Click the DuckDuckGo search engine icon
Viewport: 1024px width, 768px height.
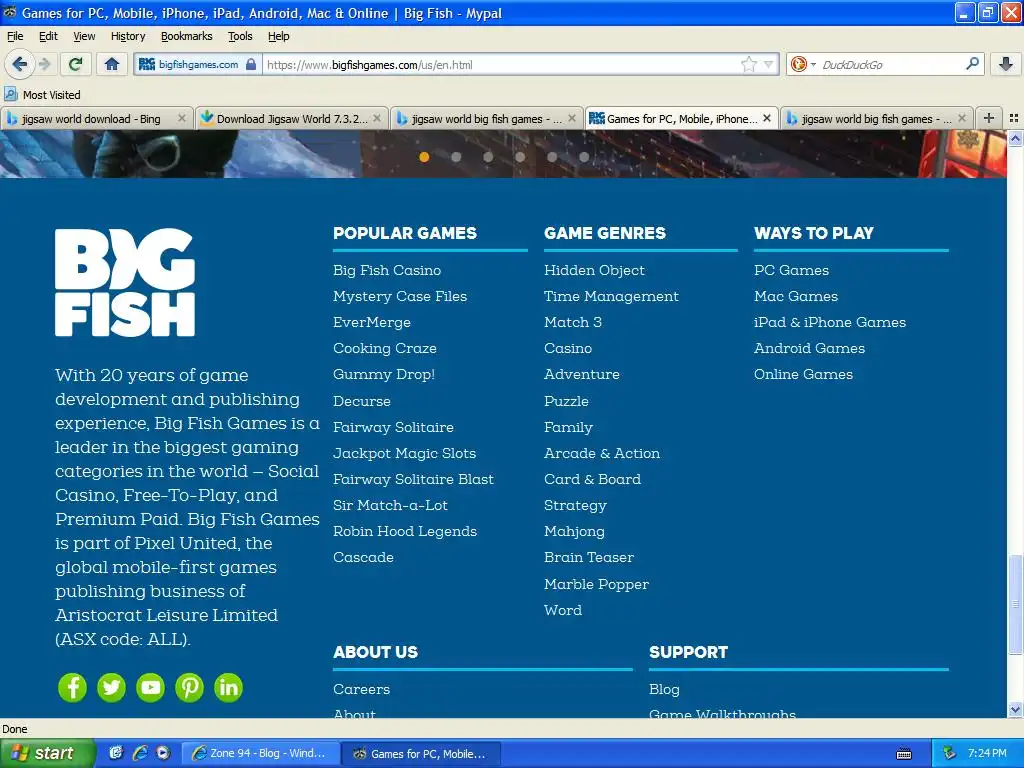tap(798, 64)
